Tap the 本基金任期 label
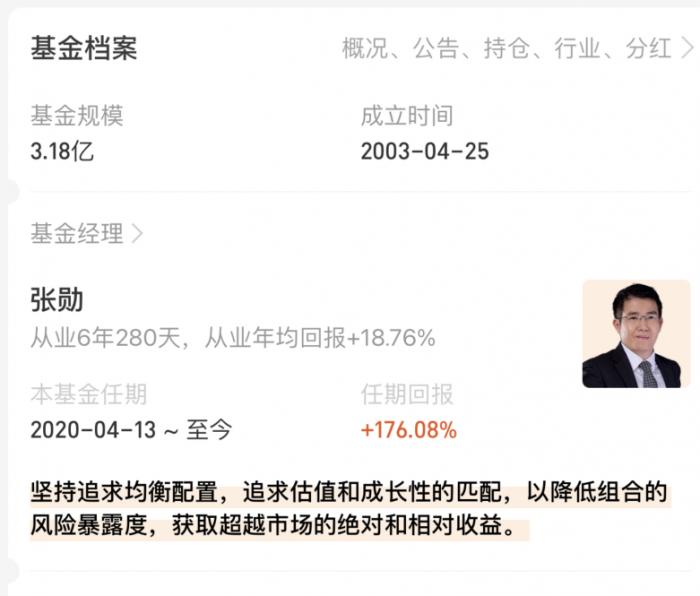Viewport: 700px width, 596px height. click(88, 394)
